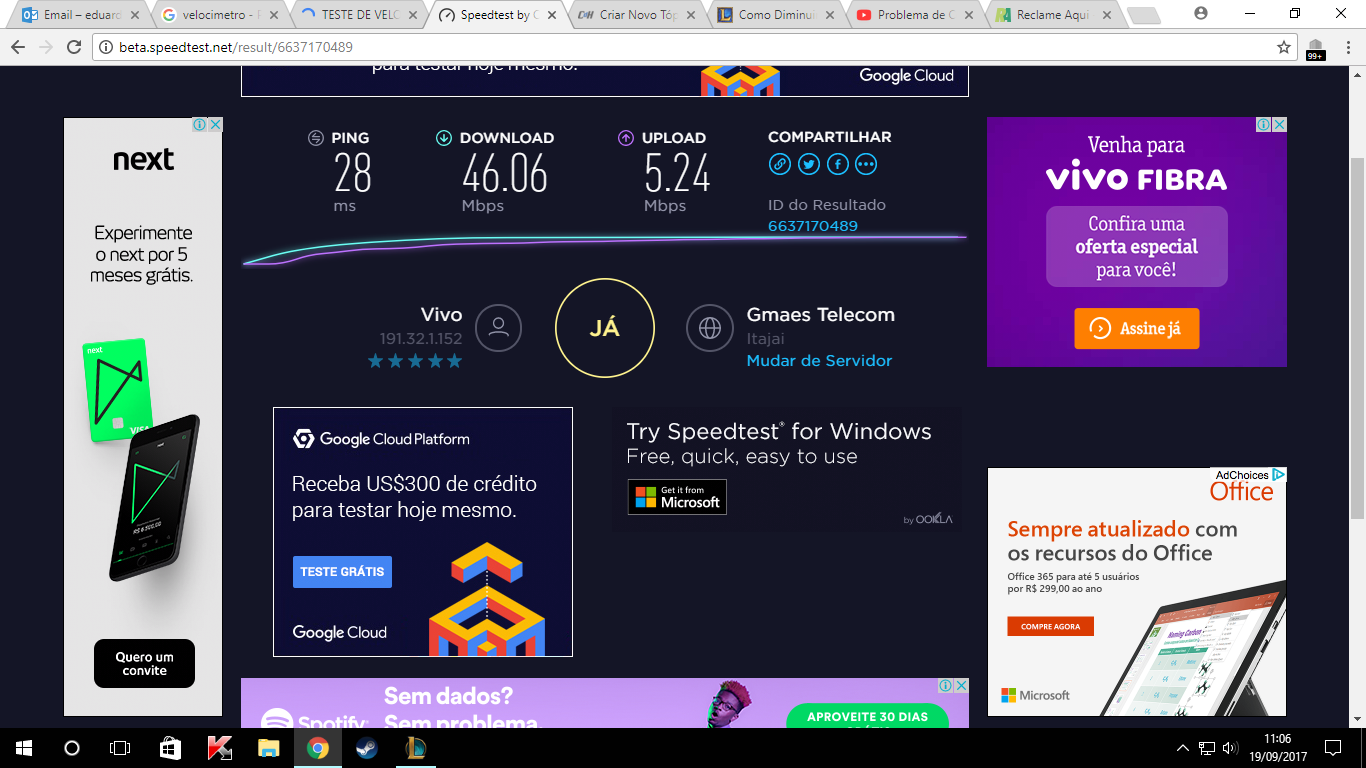The image size is (1366, 768).
Task: Click the UPLOAD 5.24 value
Action: pos(677,174)
